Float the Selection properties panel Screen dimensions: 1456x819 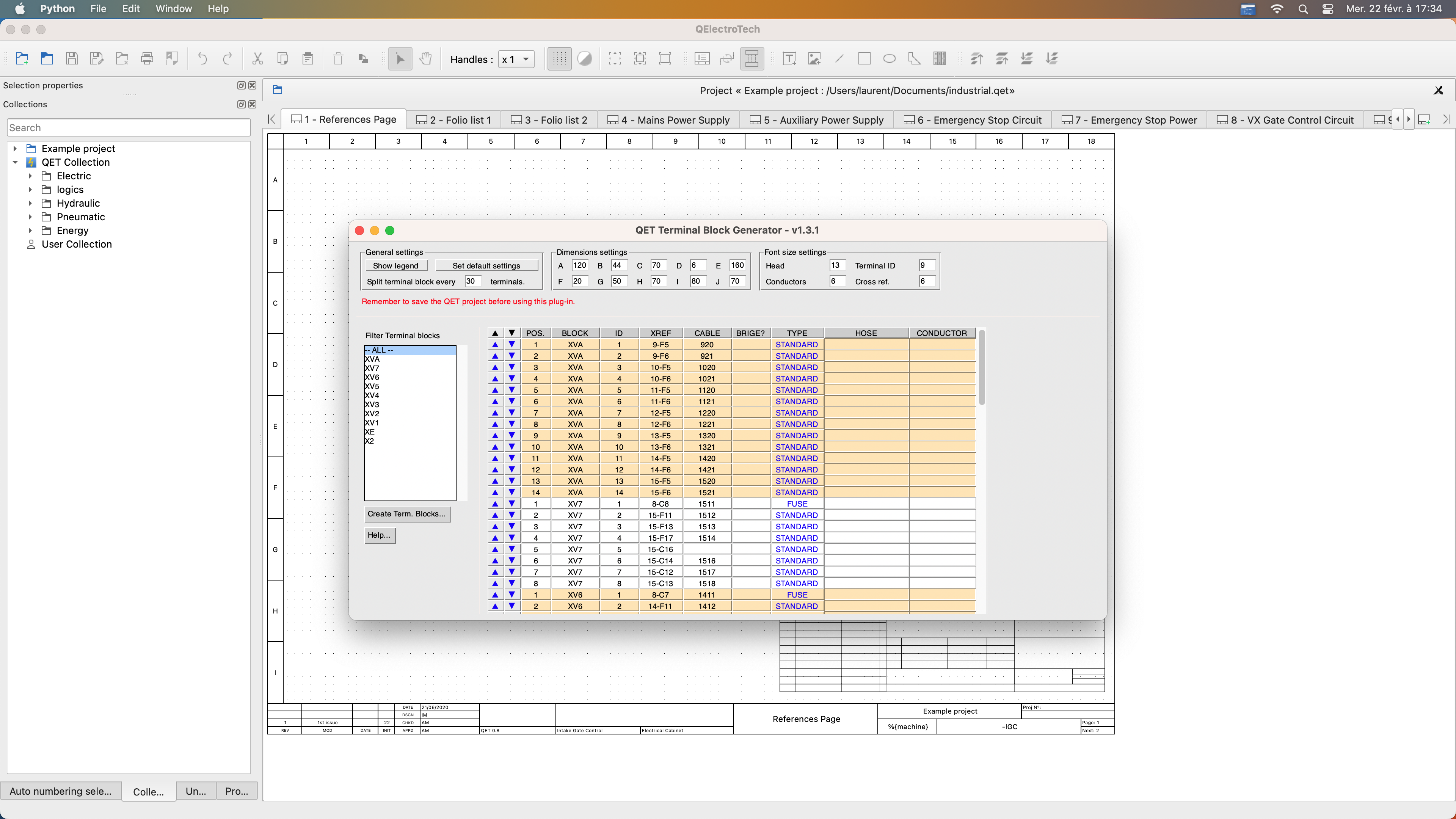[x=242, y=85]
